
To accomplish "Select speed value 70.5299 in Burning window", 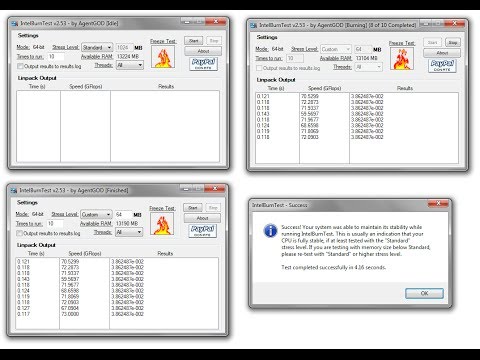I will click(x=310, y=96).
